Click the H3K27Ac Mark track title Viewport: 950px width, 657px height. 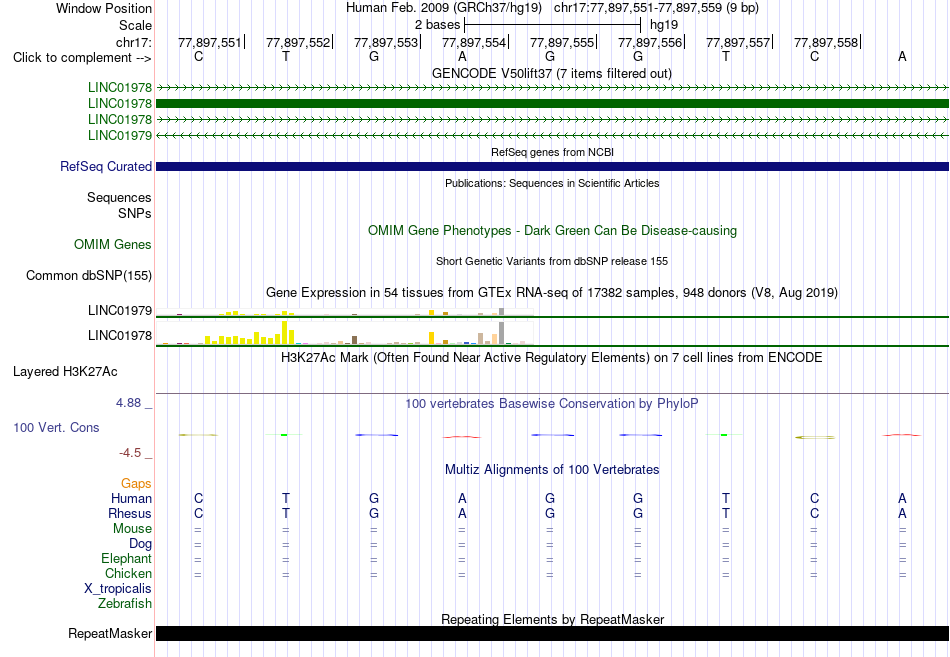tap(552, 357)
